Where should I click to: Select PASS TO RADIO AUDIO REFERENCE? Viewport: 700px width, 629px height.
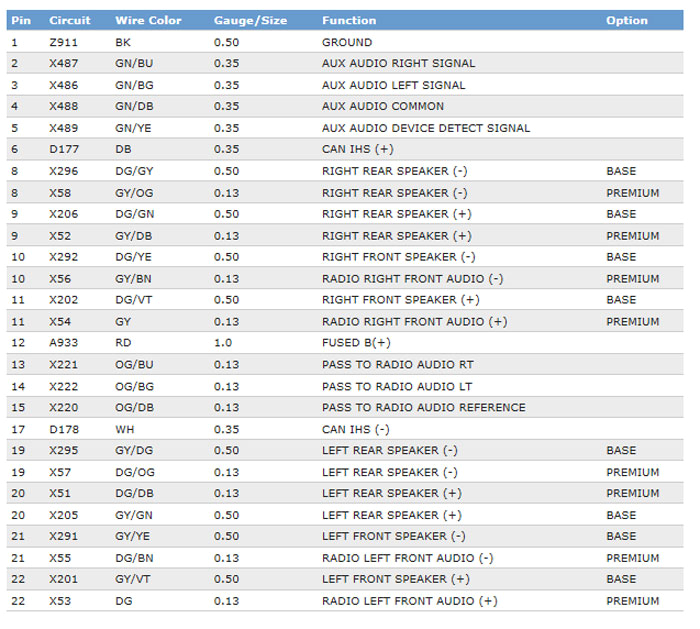point(423,407)
